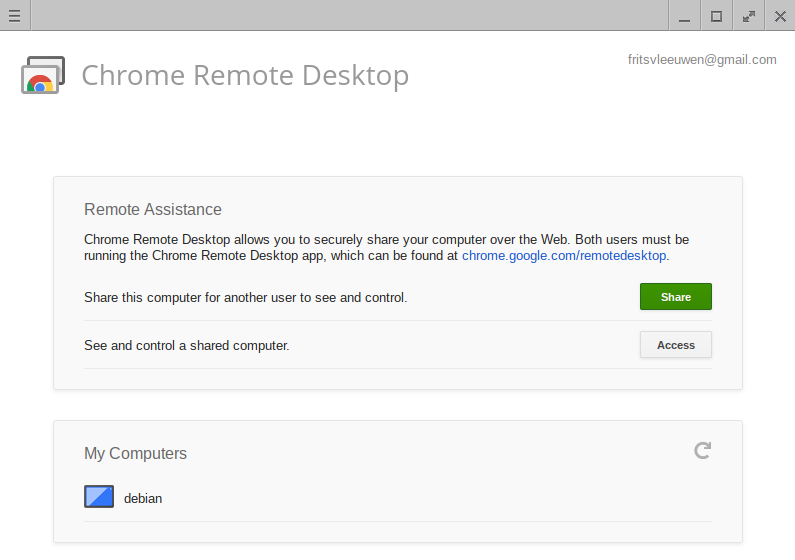
Task: Click the Chrome Remote Desktop logo icon
Action: point(43,75)
